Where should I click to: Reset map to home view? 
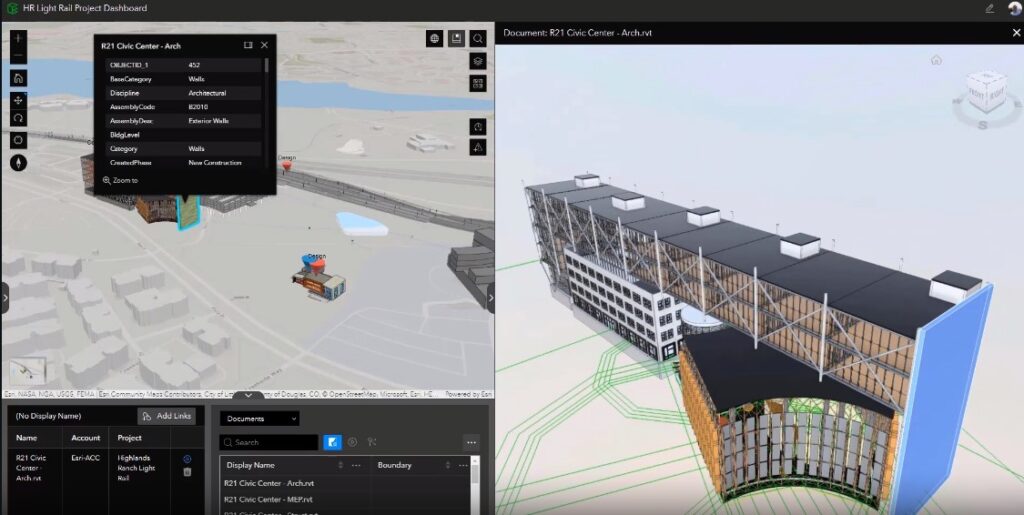click(18, 78)
